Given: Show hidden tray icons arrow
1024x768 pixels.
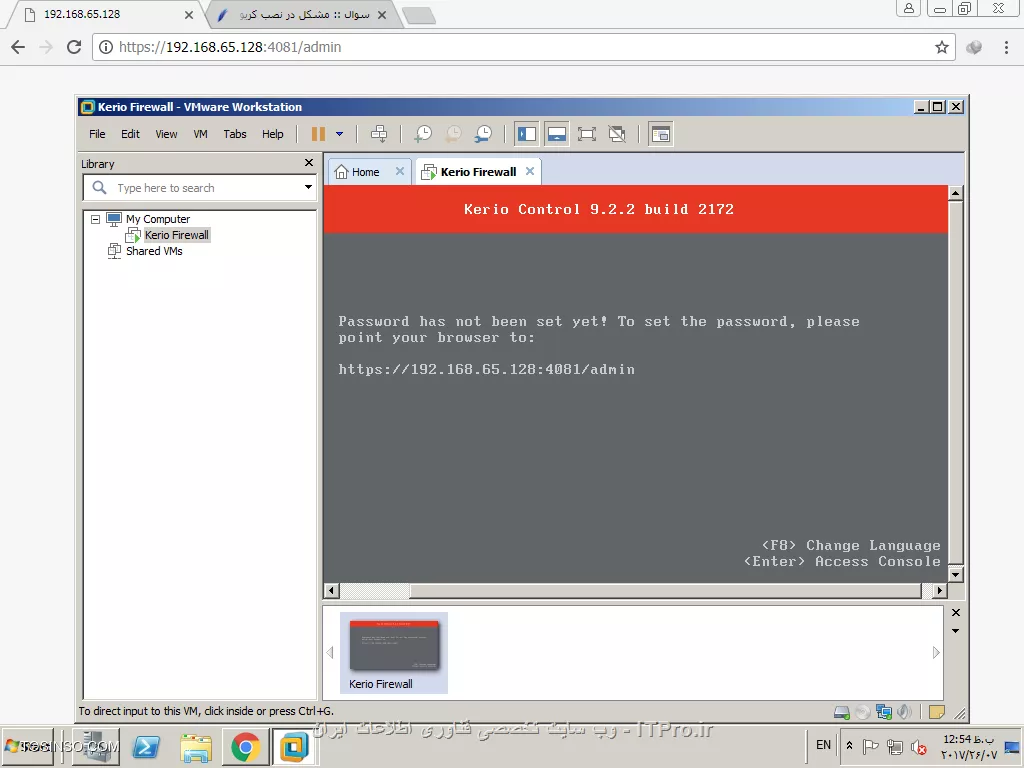Looking at the screenshot, I should (x=849, y=745).
